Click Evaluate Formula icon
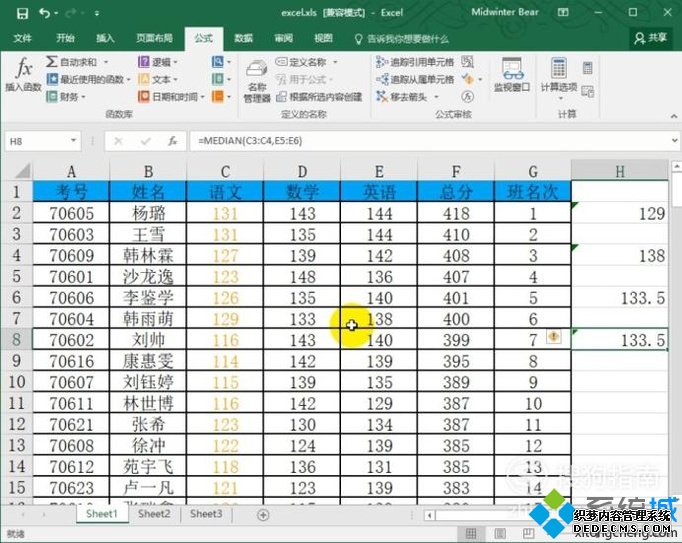This screenshot has height=543, width=682. click(468, 96)
